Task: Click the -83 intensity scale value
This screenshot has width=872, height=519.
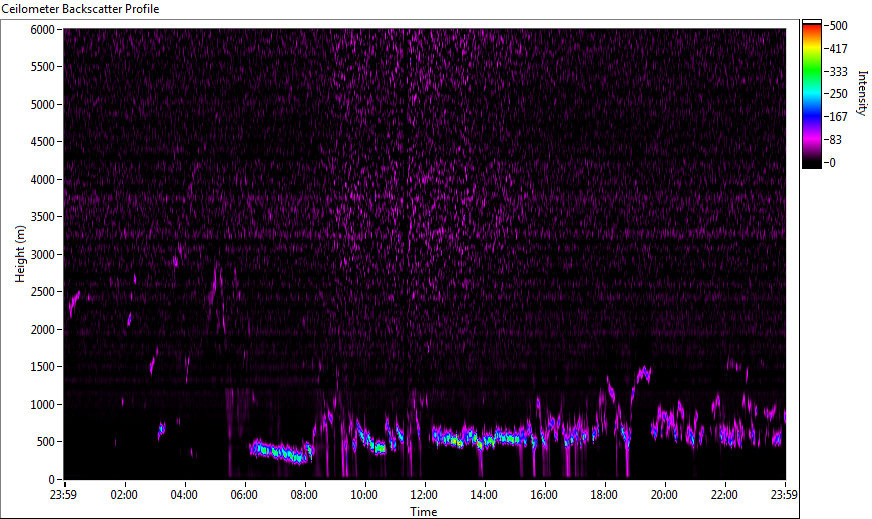Action: point(834,140)
